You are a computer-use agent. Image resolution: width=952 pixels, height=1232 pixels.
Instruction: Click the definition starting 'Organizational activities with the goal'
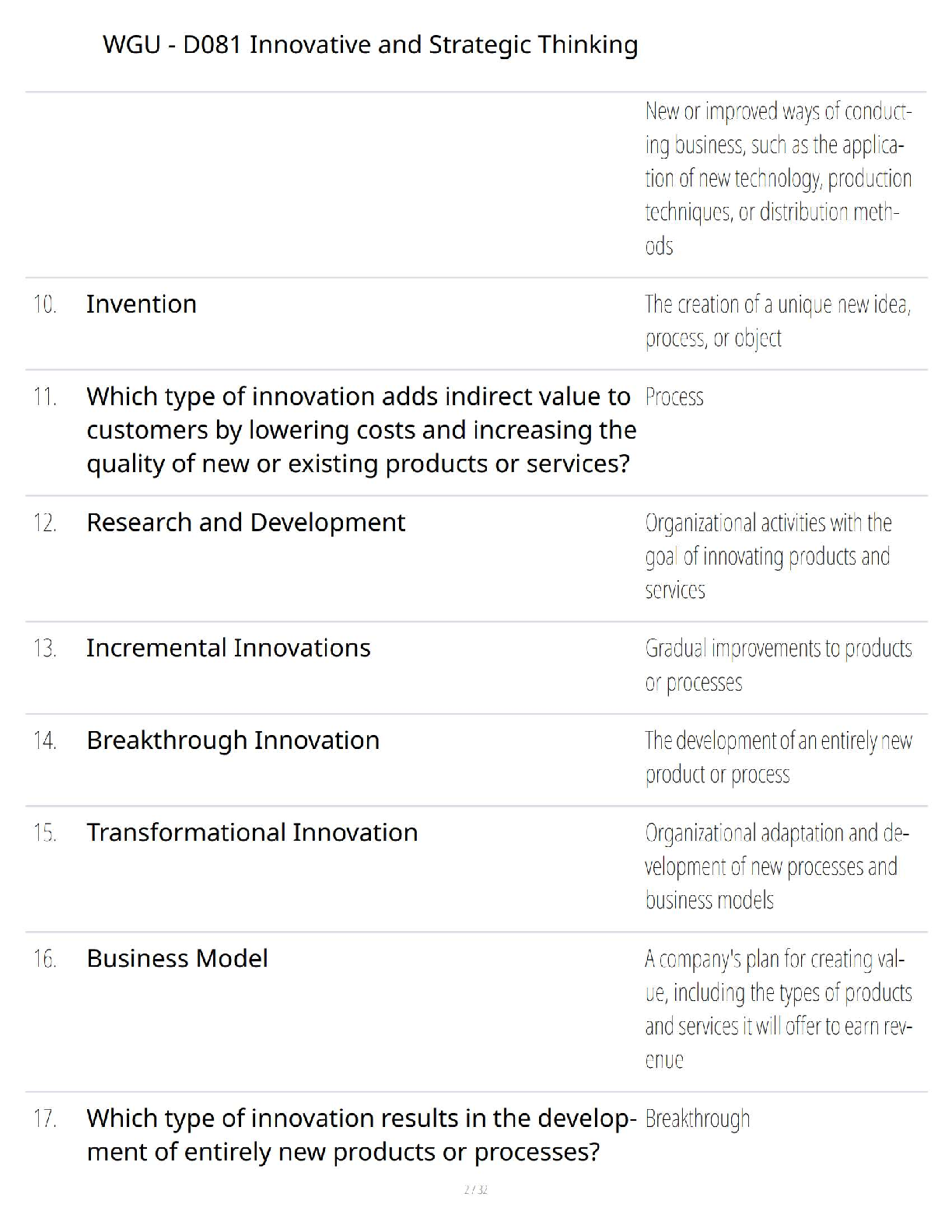point(768,556)
